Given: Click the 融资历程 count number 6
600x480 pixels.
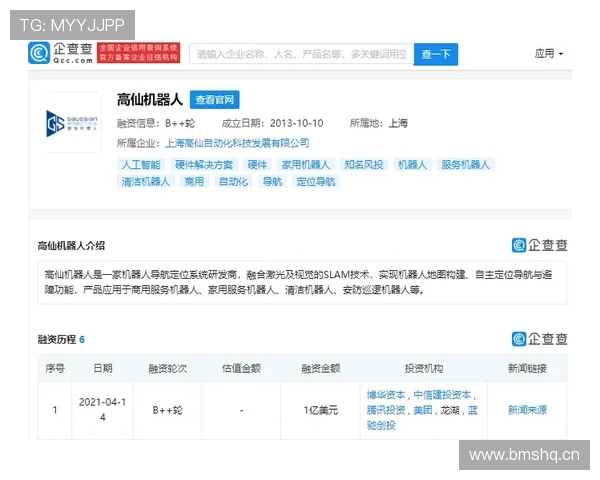Looking at the screenshot, I should click(x=82, y=340).
